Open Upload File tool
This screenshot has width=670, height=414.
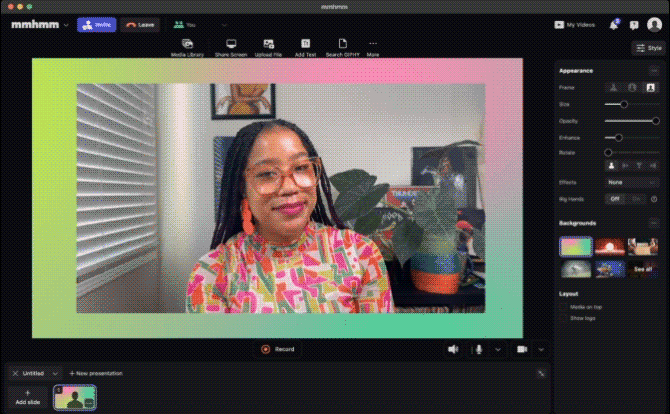coord(268,48)
